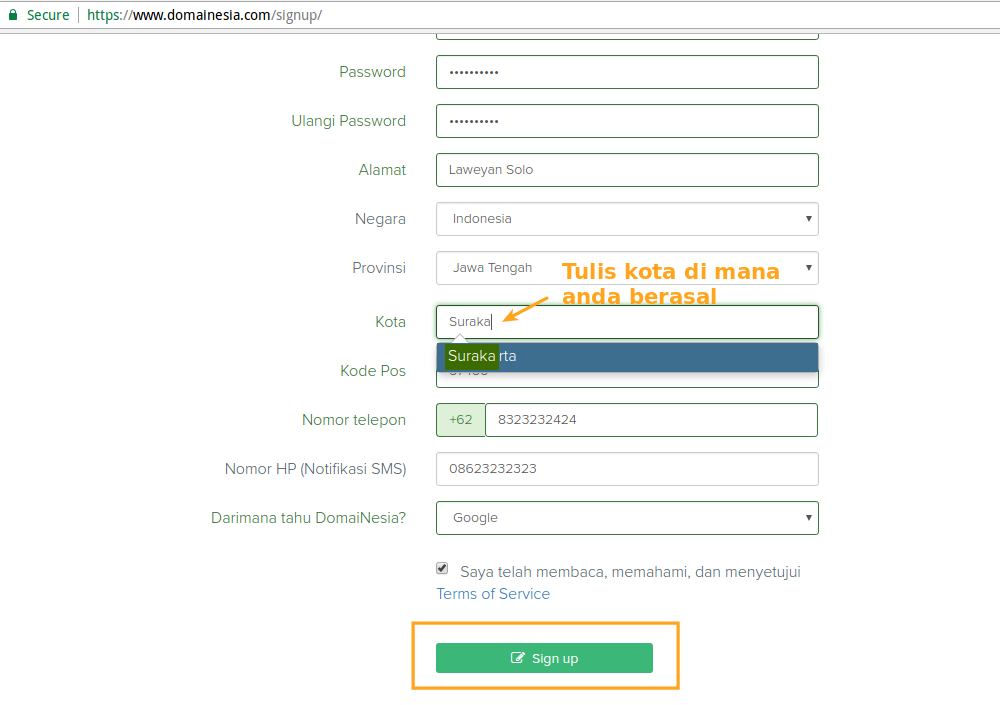Viewport: 1000px width, 705px height.
Task: Click the pencil icon inside the Sign up button
Action: 517,658
